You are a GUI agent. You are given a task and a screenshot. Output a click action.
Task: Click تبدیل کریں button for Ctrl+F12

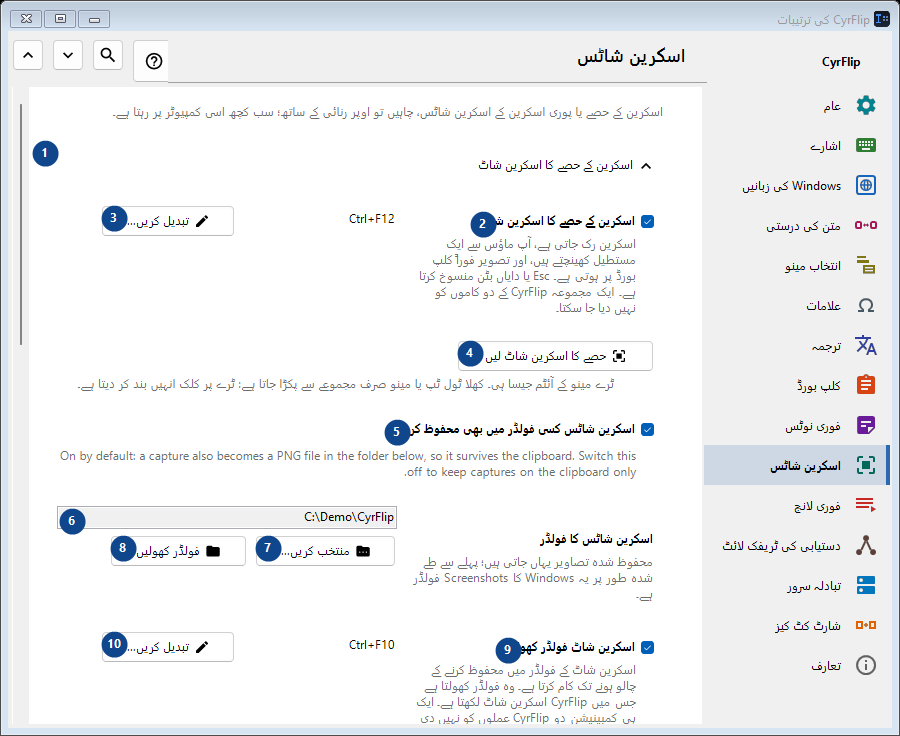coord(168,221)
